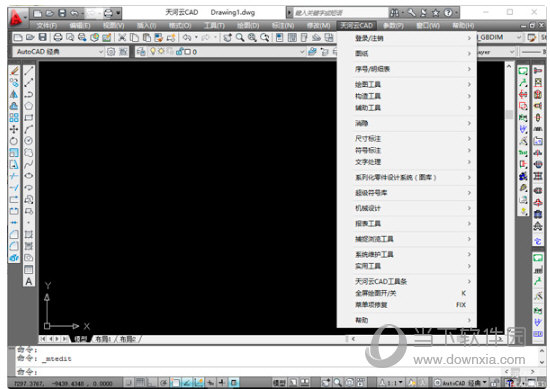This screenshot has height=389, width=550.
Task: Open the 格式(O) menu
Action: (x=180, y=25)
